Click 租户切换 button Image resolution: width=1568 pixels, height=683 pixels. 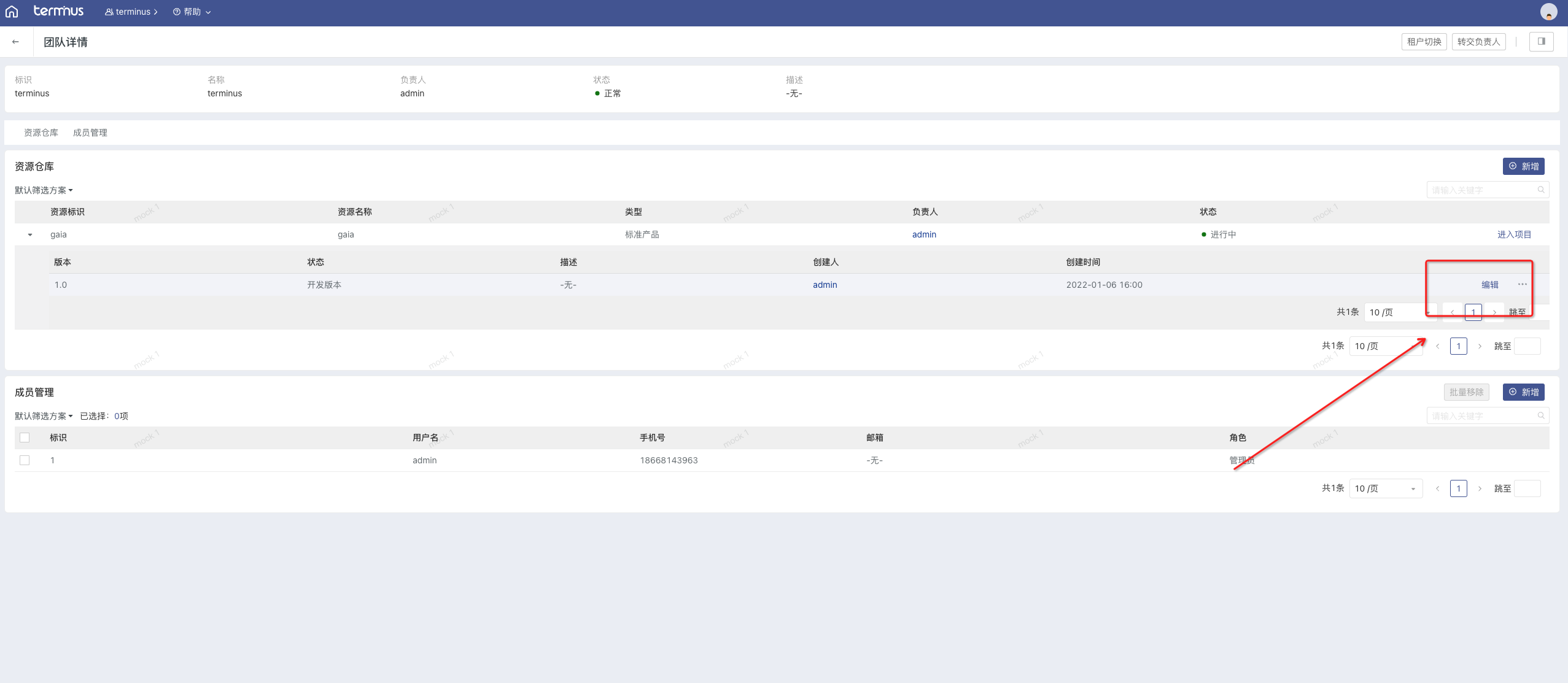(x=1424, y=42)
